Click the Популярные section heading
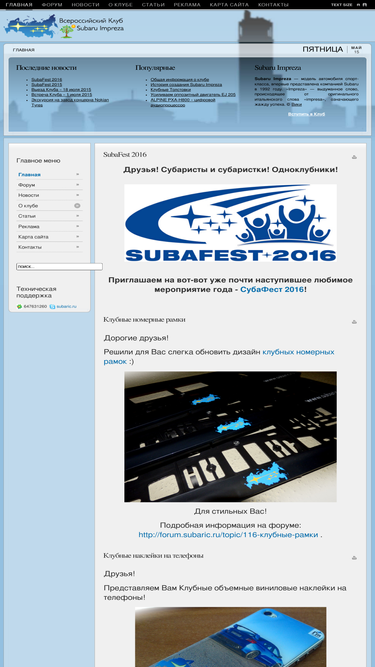 click(155, 68)
